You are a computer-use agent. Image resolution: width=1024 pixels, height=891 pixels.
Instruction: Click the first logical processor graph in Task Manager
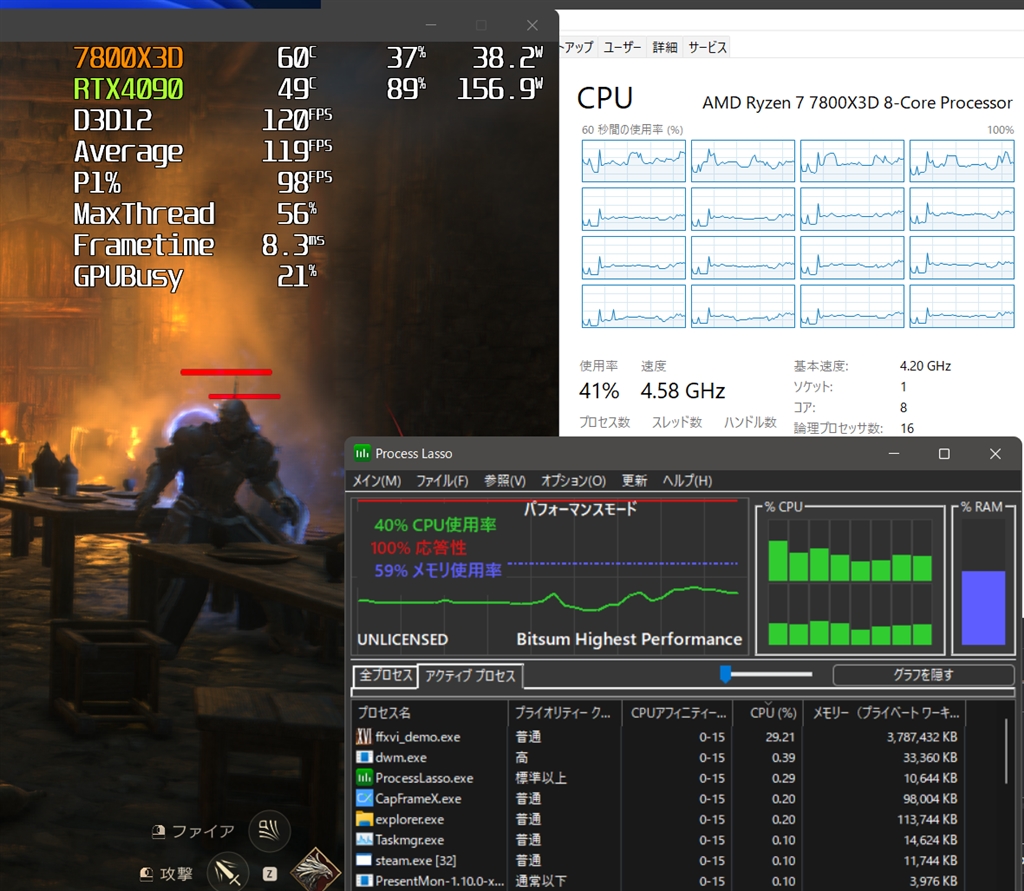[633, 161]
